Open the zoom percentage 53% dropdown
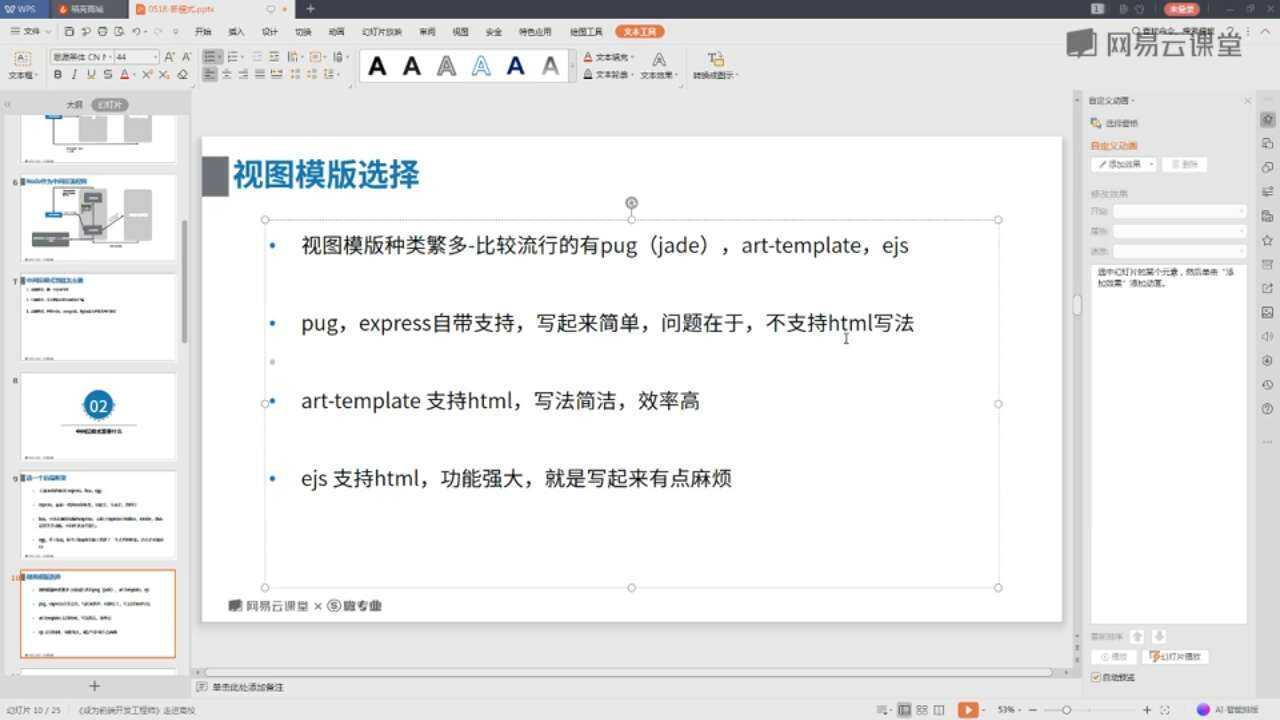This screenshot has width=1280, height=720. point(1009,710)
